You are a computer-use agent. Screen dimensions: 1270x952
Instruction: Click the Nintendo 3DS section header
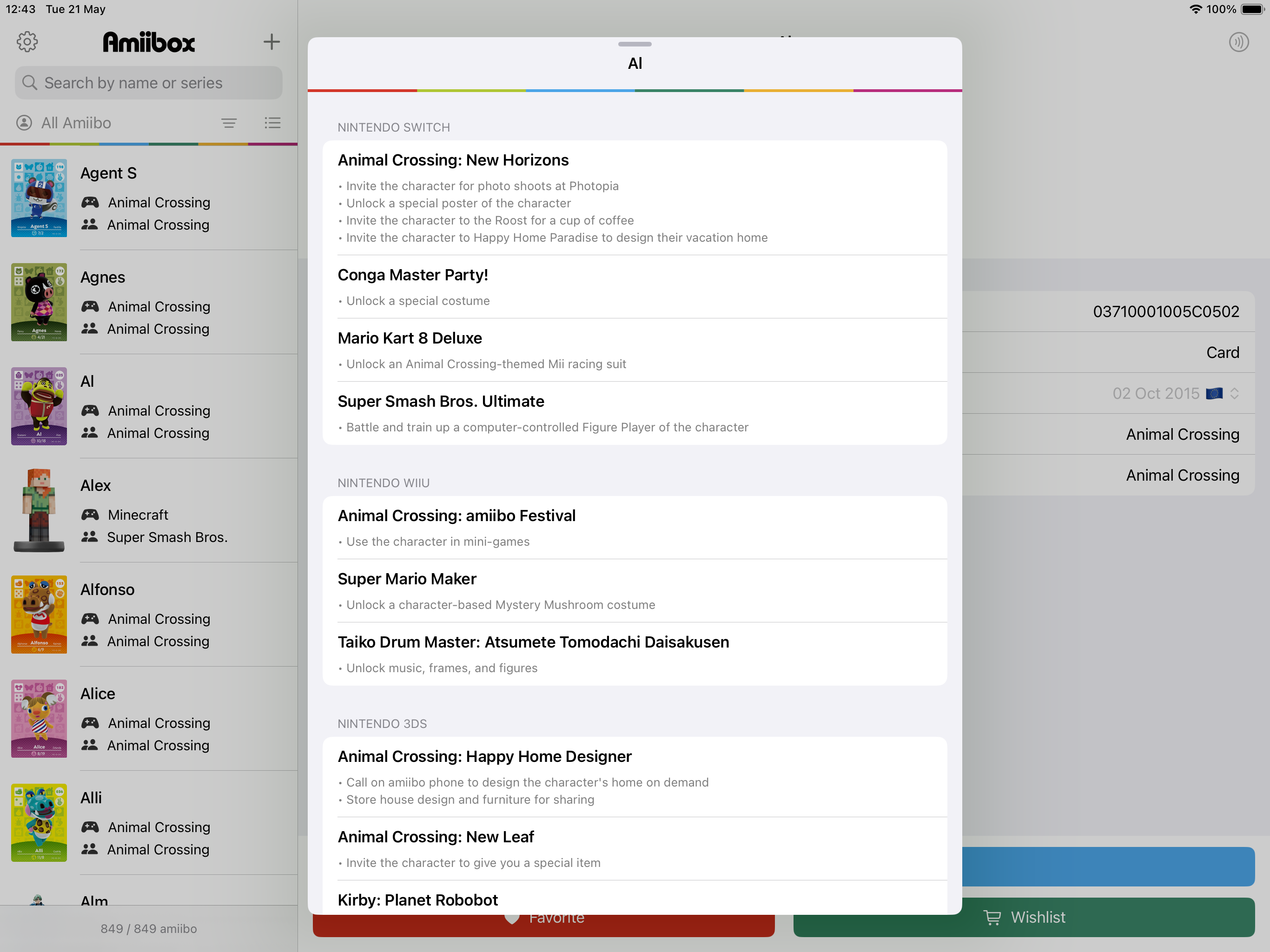coord(383,723)
